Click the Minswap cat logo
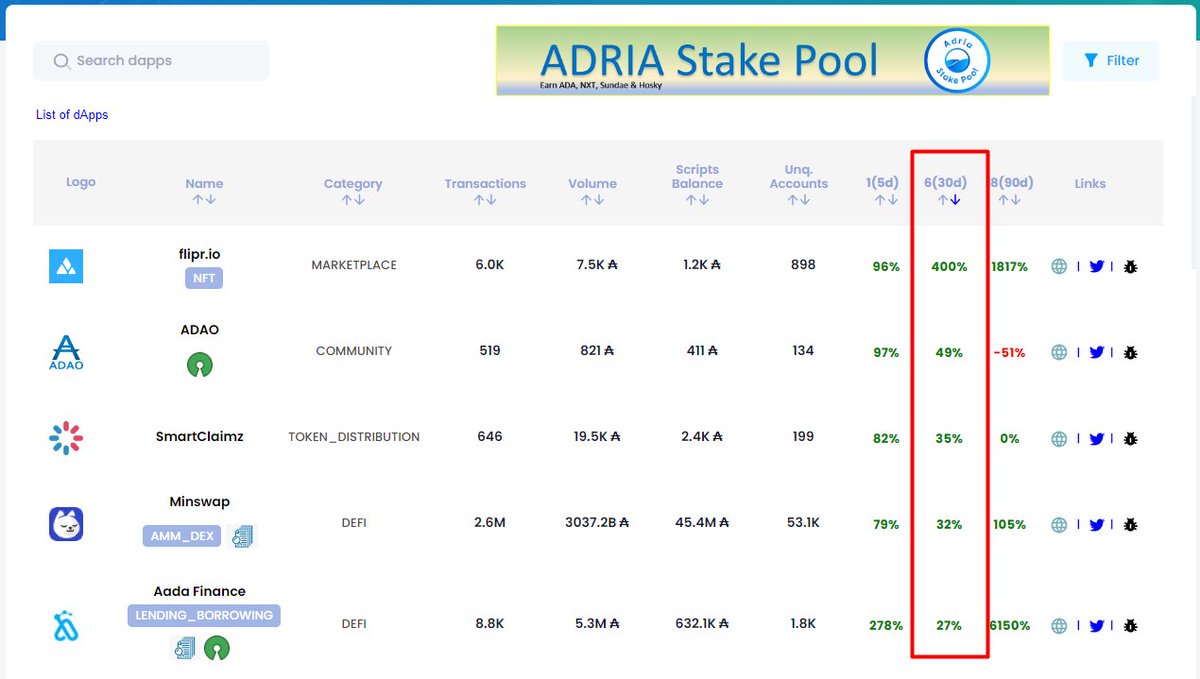Image resolution: width=1200 pixels, height=679 pixels. 66,524
